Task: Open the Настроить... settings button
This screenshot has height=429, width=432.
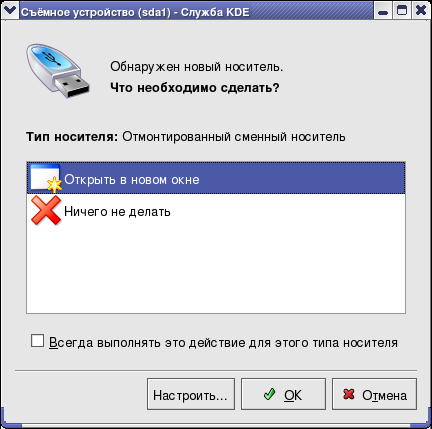Action: pos(191,394)
